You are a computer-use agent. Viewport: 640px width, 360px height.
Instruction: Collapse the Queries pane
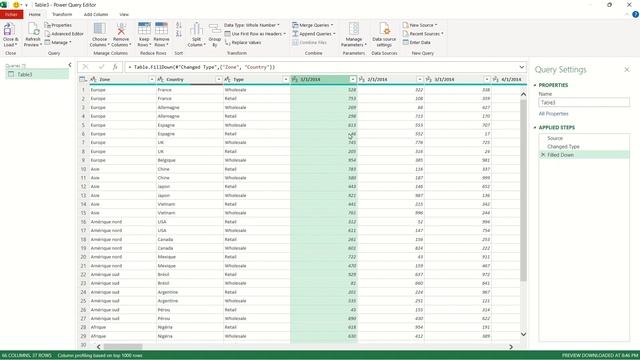(x=70, y=65)
